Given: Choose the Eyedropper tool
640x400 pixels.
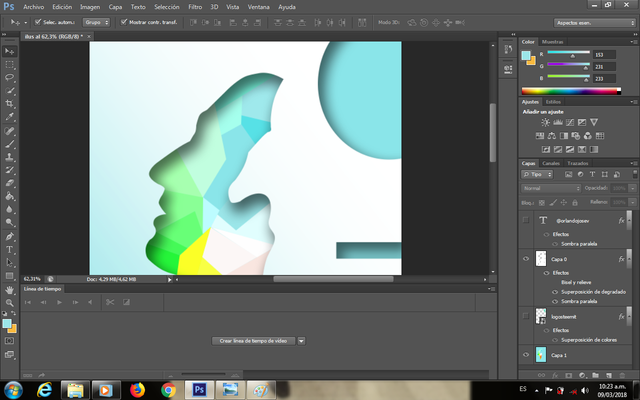Looking at the screenshot, I should [x=10, y=116].
